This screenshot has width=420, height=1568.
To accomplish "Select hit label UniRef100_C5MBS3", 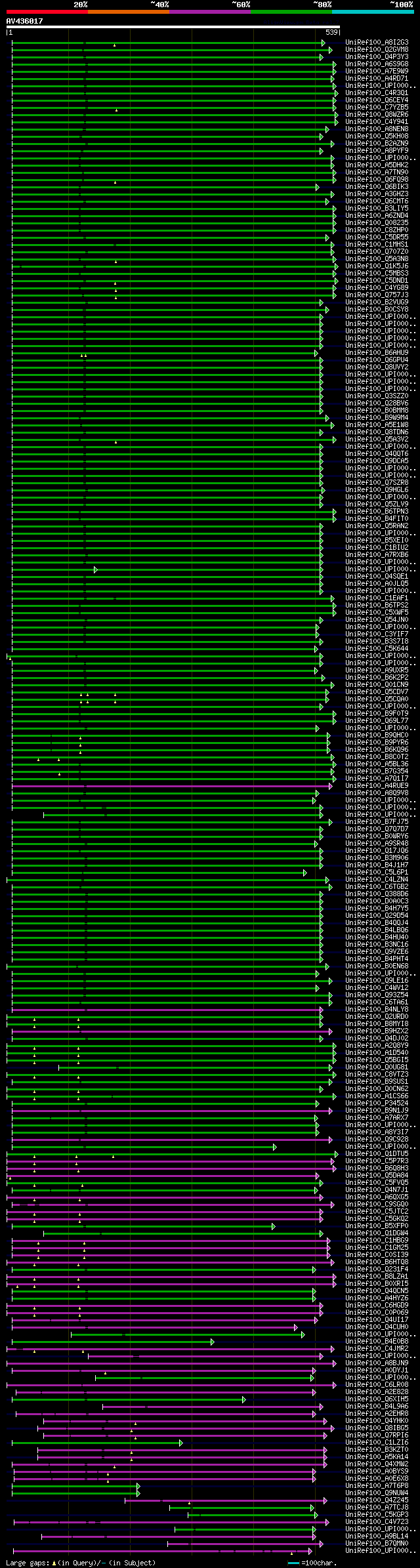I will tap(377, 274).
